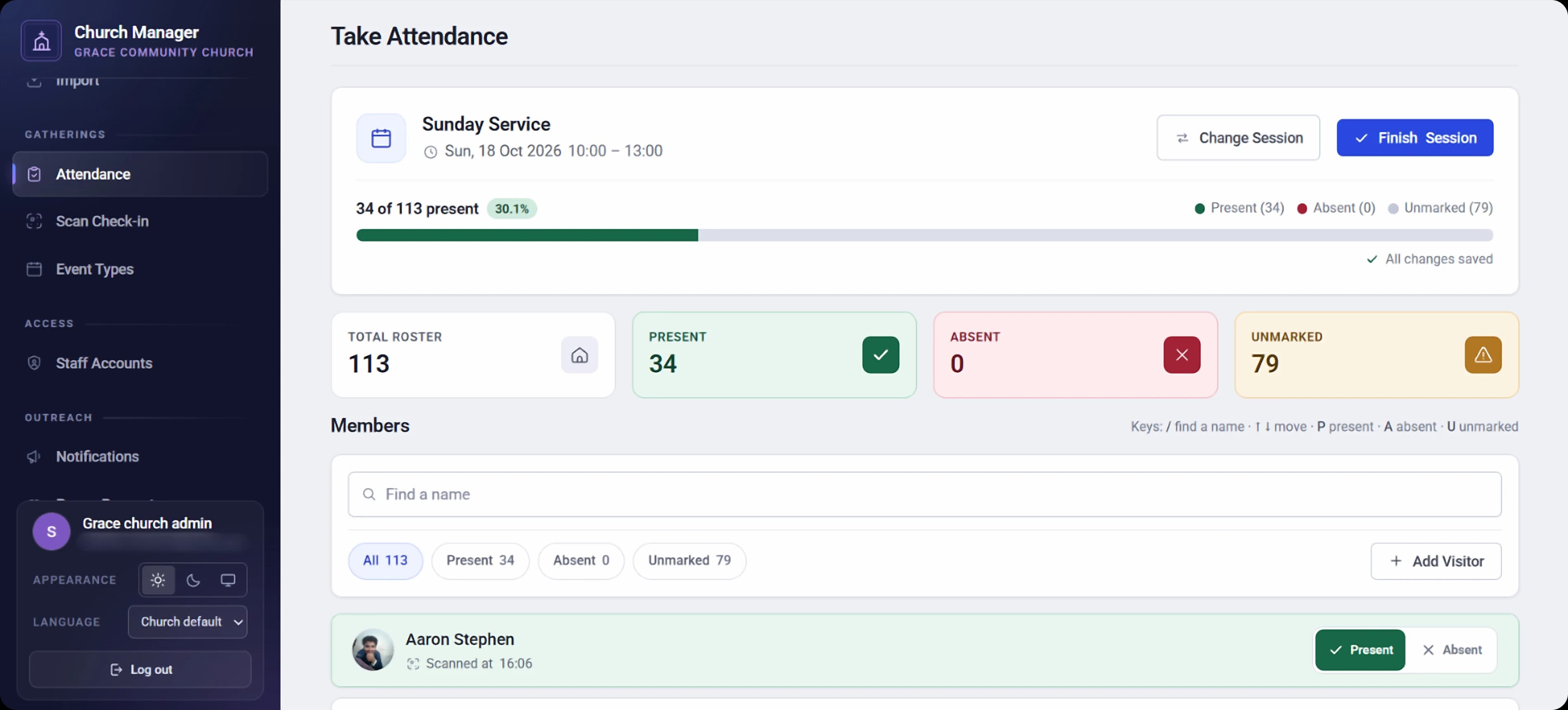Image resolution: width=1568 pixels, height=710 pixels.
Task: Click the red Absent (0) legend dot
Action: click(x=1301, y=208)
